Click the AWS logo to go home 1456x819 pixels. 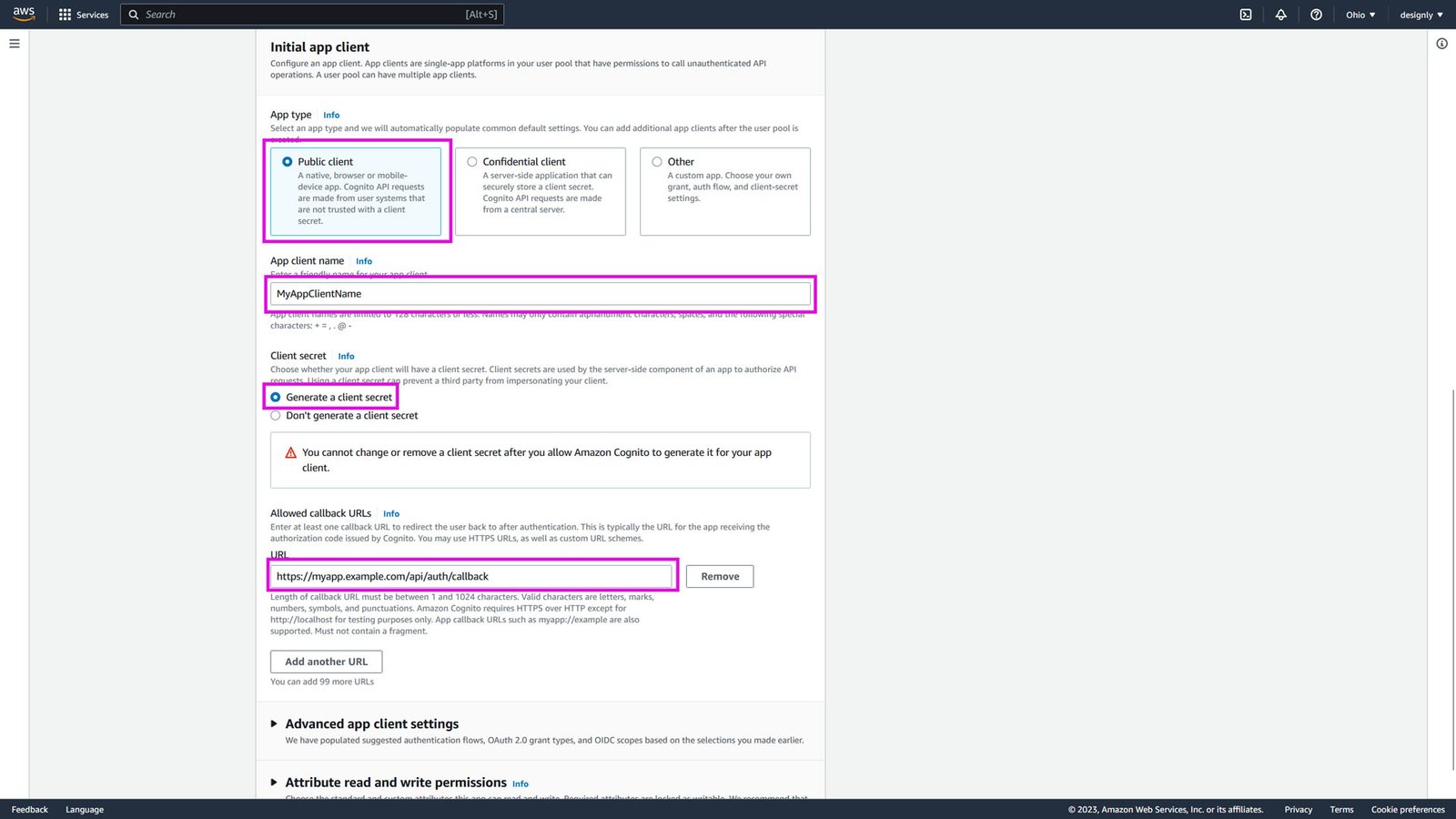coord(23,14)
